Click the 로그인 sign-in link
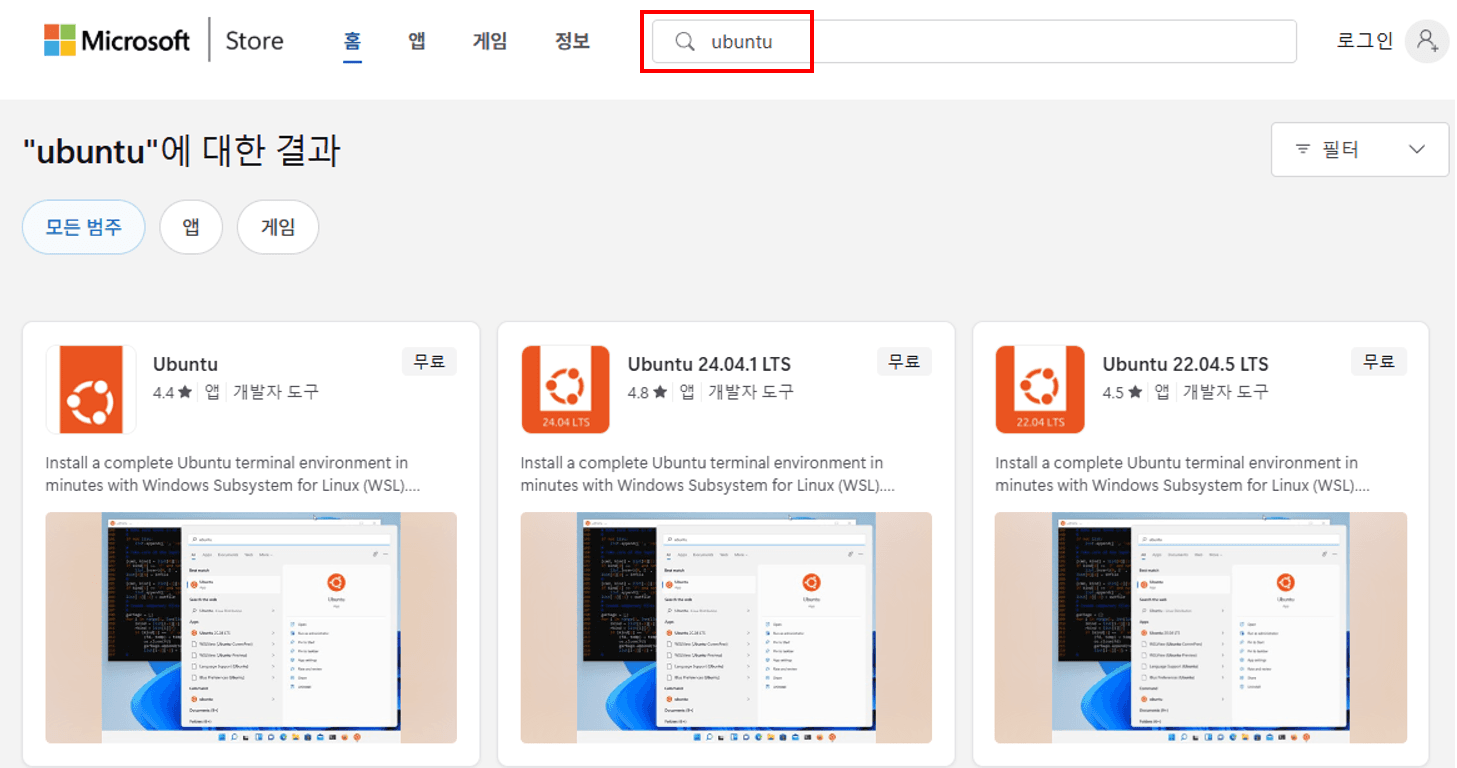The height and width of the screenshot is (768, 1457). (1364, 41)
